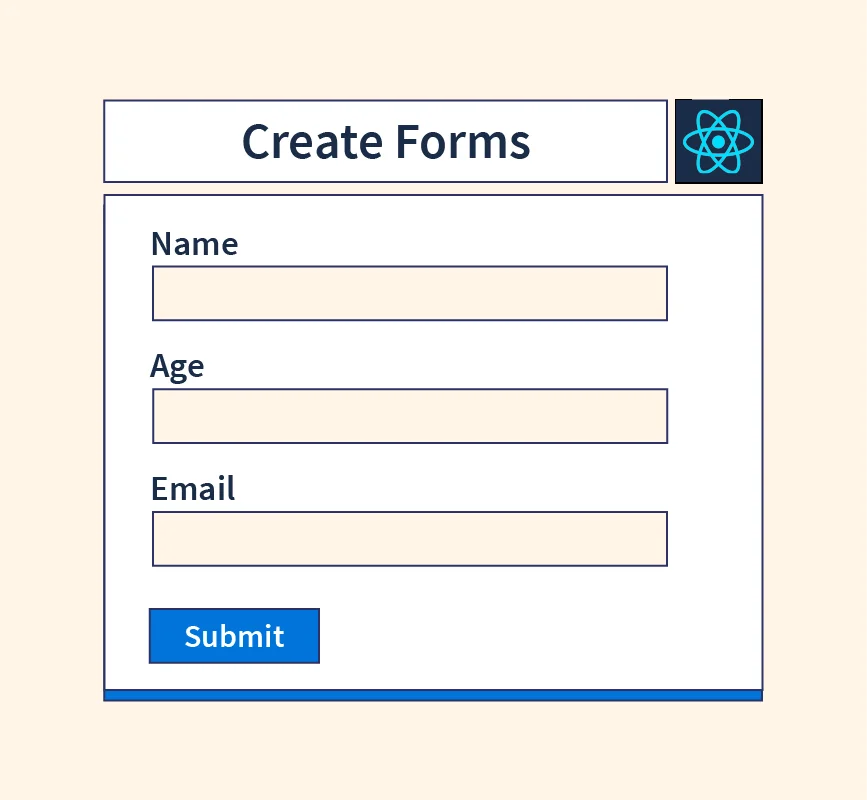Click the word "Submit" on the button
The height and width of the screenshot is (800, 867).
[234, 636]
